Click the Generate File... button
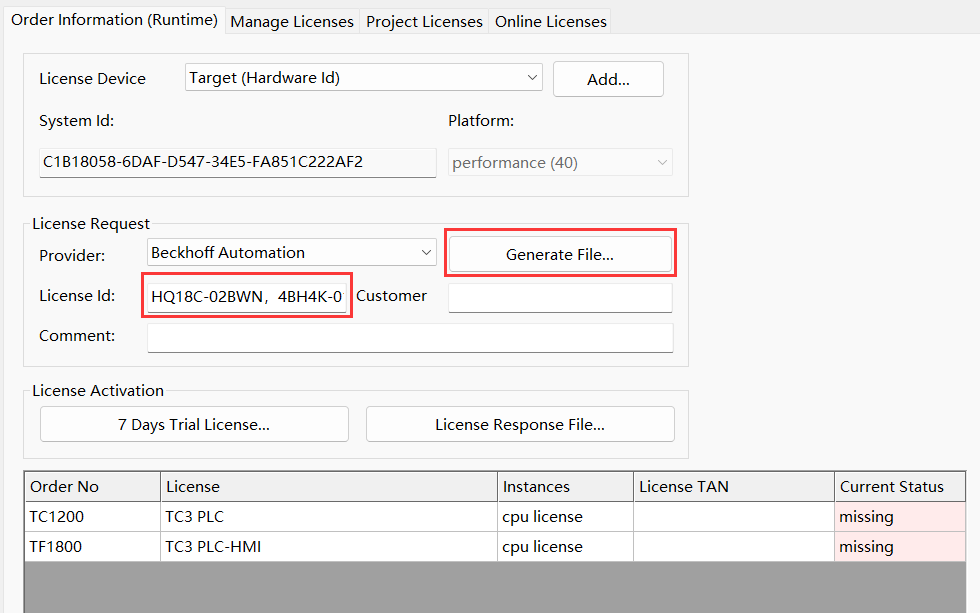 [560, 254]
